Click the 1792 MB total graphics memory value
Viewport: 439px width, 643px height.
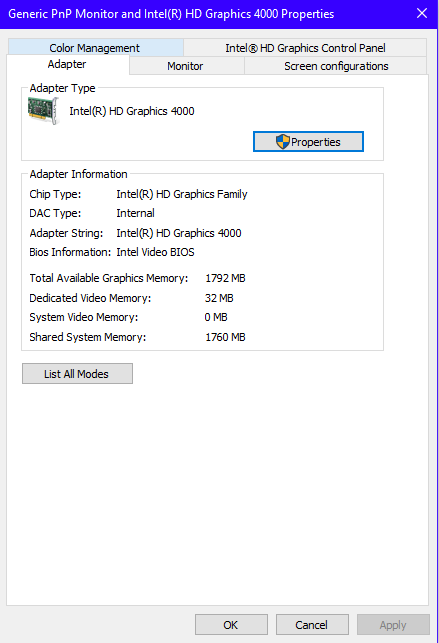coord(225,278)
